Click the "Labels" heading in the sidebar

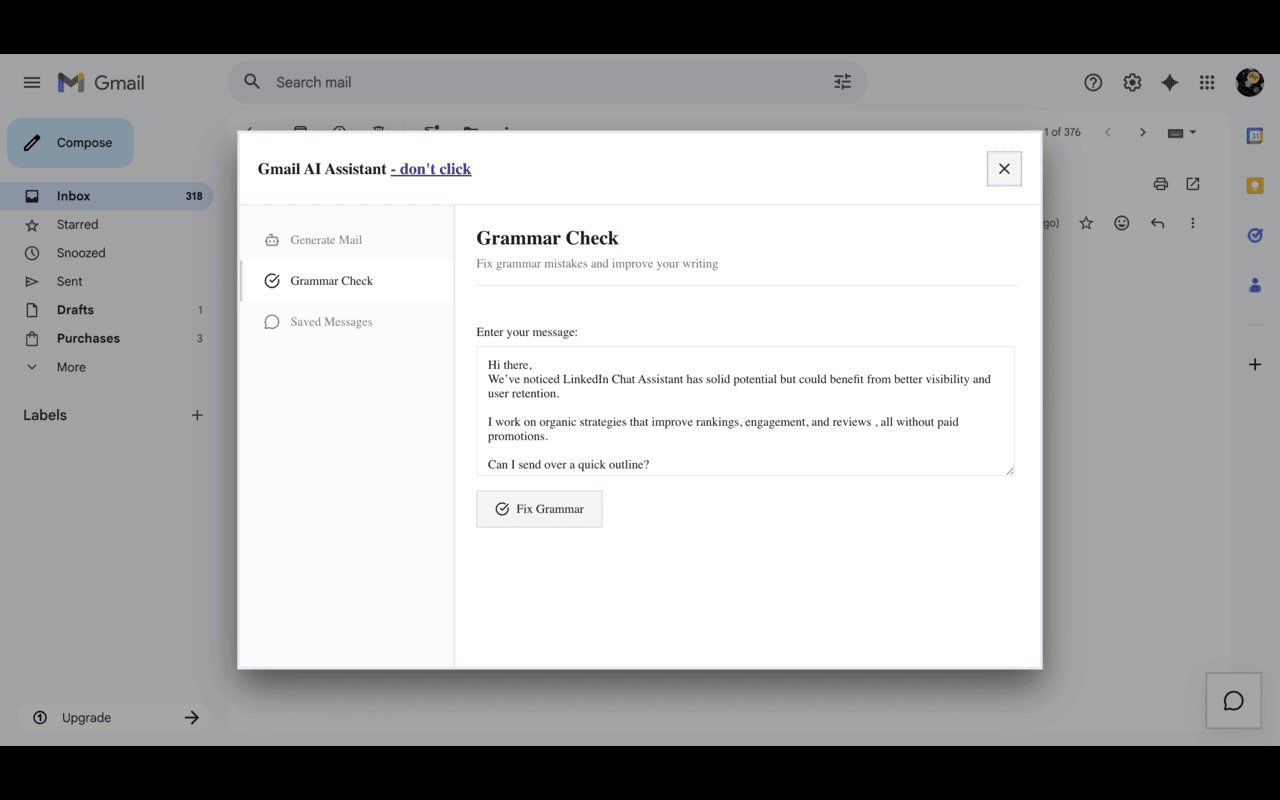[45, 415]
